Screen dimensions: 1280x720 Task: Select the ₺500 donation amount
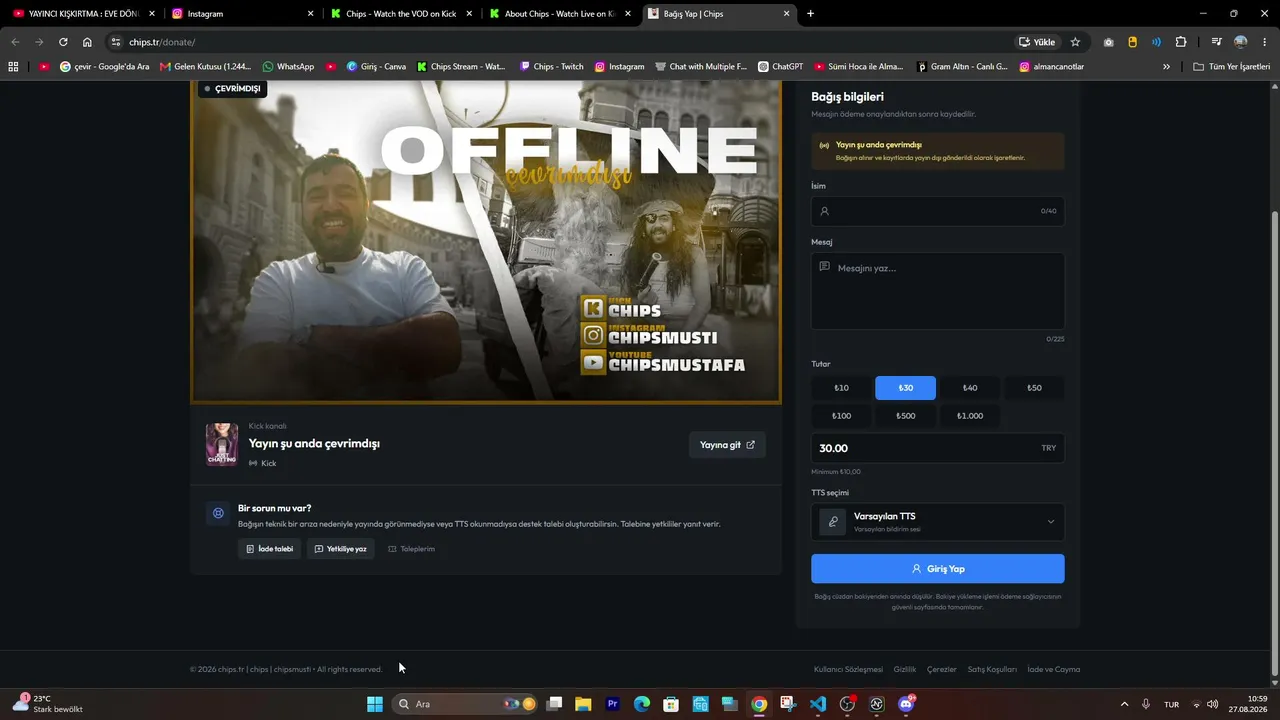[x=905, y=416]
